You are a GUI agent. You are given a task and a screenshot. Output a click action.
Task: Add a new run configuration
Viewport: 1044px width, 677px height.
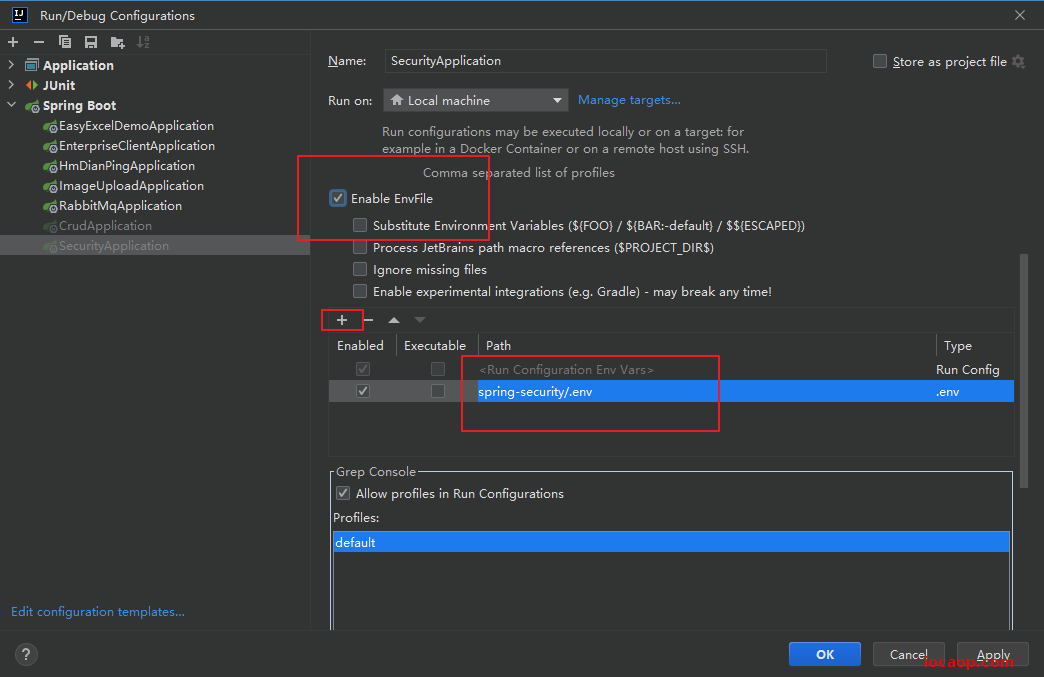(13, 43)
